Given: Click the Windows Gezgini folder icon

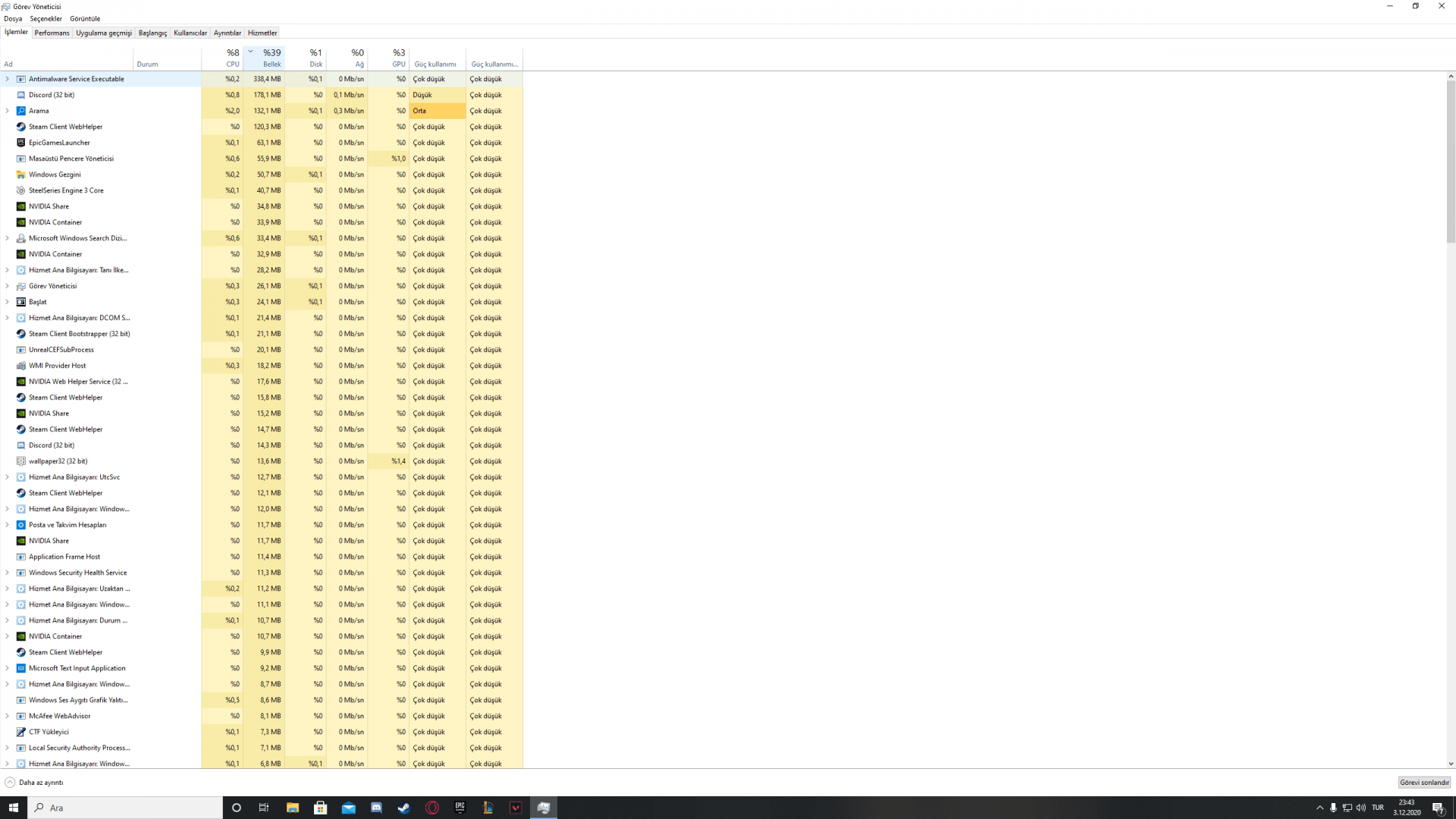Looking at the screenshot, I should coord(20,174).
